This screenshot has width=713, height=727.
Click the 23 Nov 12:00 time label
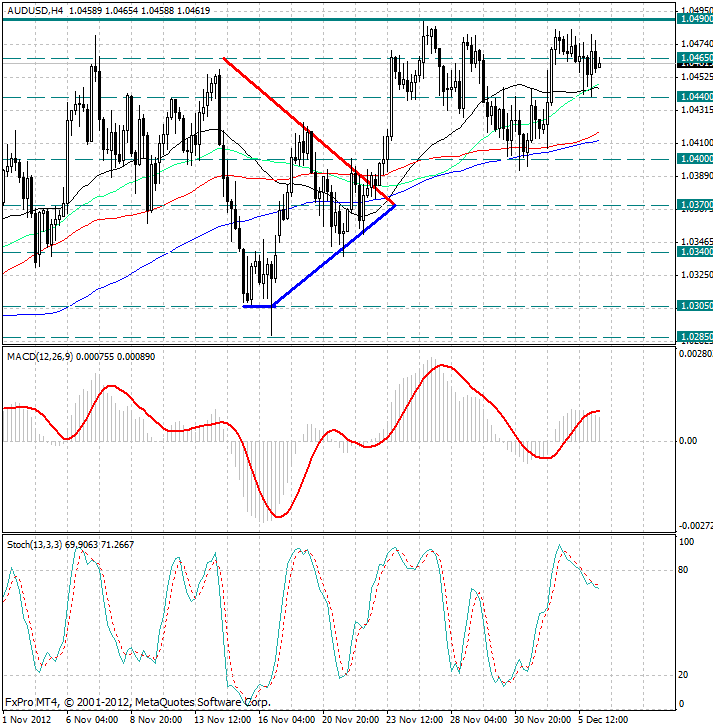(414, 720)
